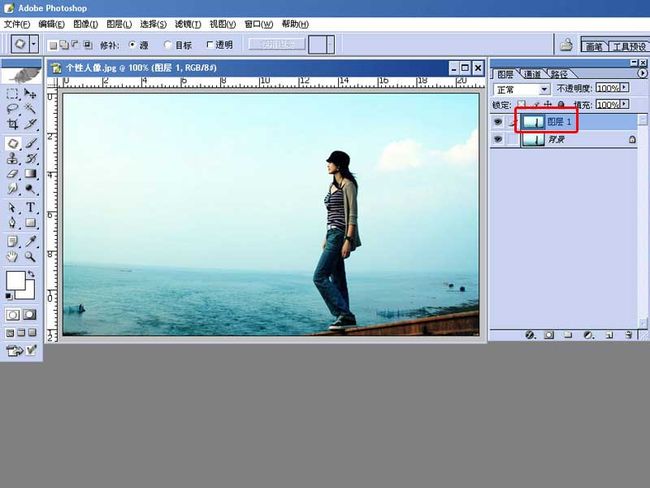Open the 正常 blend mode dropdown

(521, 89)
